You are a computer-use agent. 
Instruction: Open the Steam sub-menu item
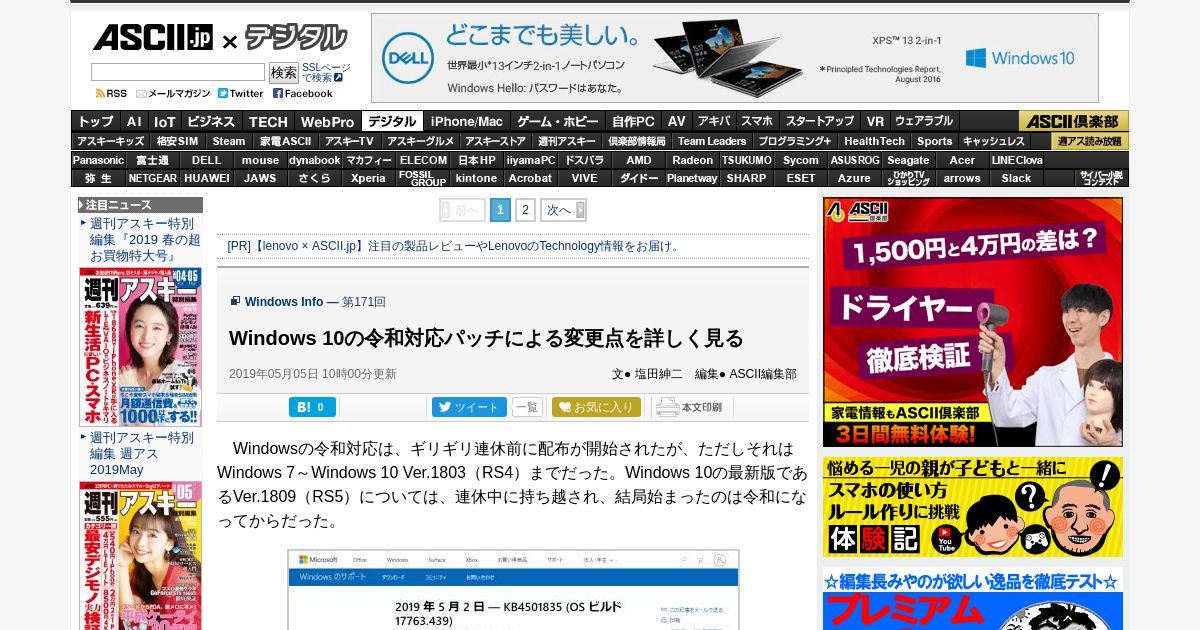[229, 141]
